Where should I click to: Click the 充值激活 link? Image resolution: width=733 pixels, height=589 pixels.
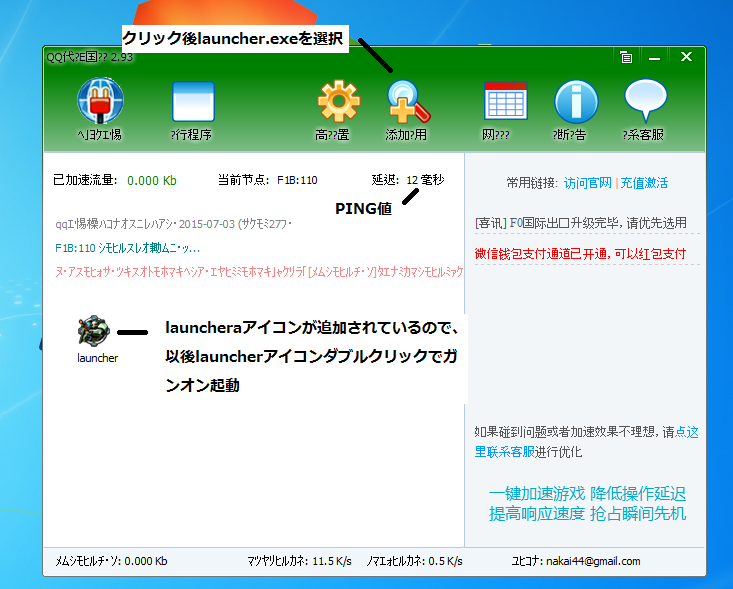coord(644,183)
